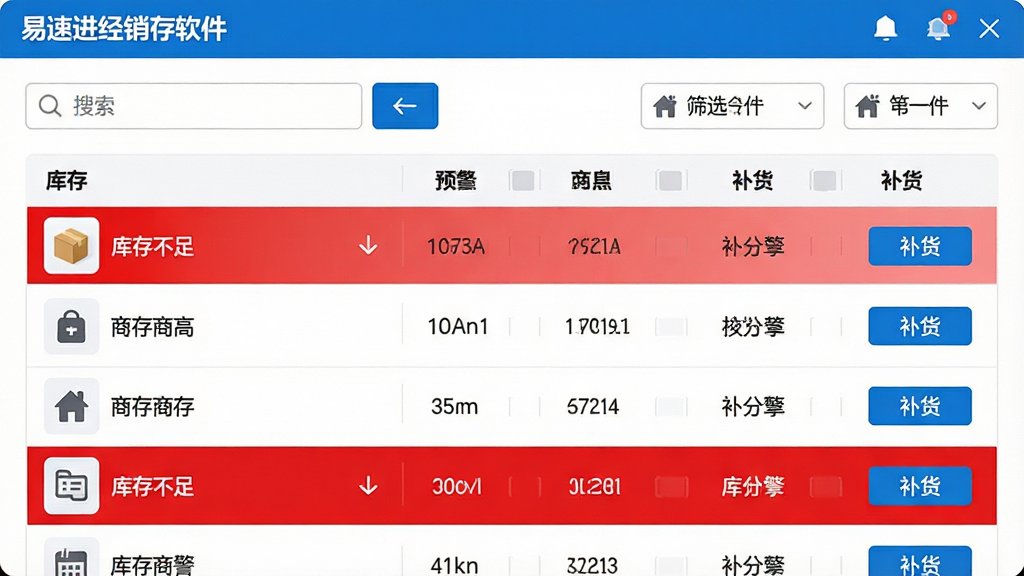Click the 商息 column header
Screen dimensions: 1024x576
click(x=591, y=180)
